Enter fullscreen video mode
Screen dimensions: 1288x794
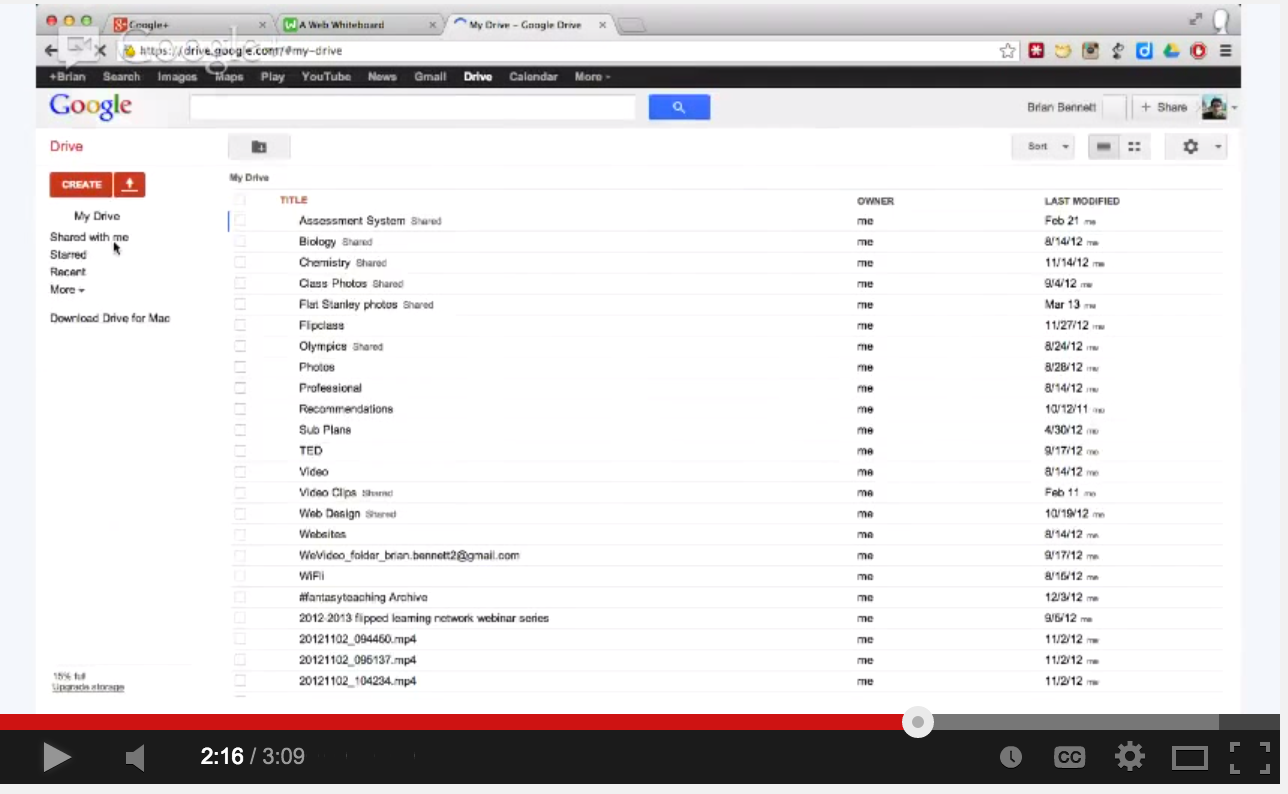point(1249,757)
